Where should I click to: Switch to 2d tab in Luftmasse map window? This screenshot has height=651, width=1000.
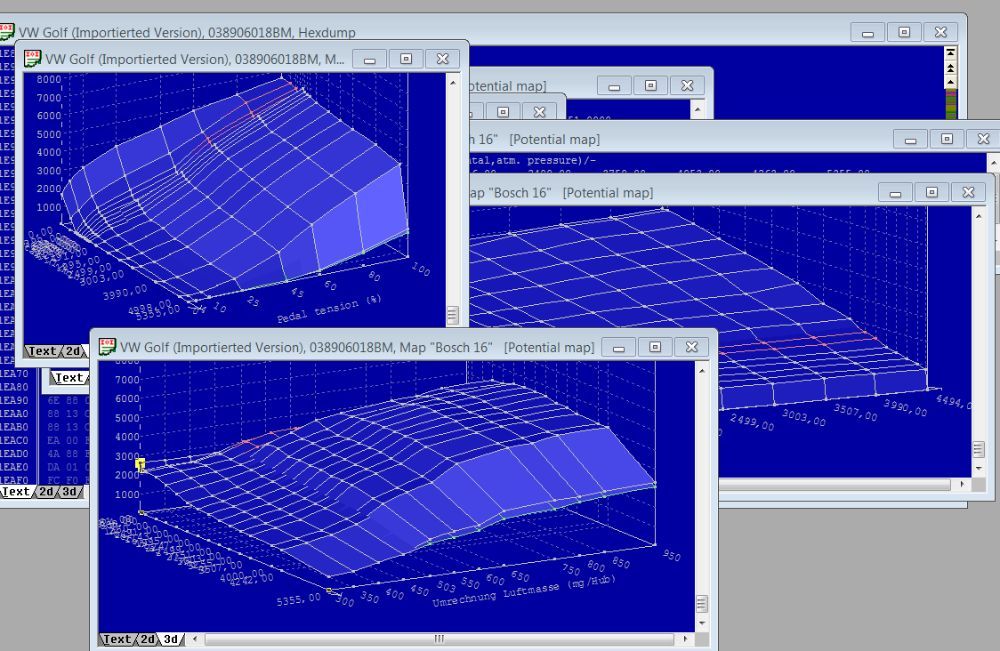coord(147,639)
